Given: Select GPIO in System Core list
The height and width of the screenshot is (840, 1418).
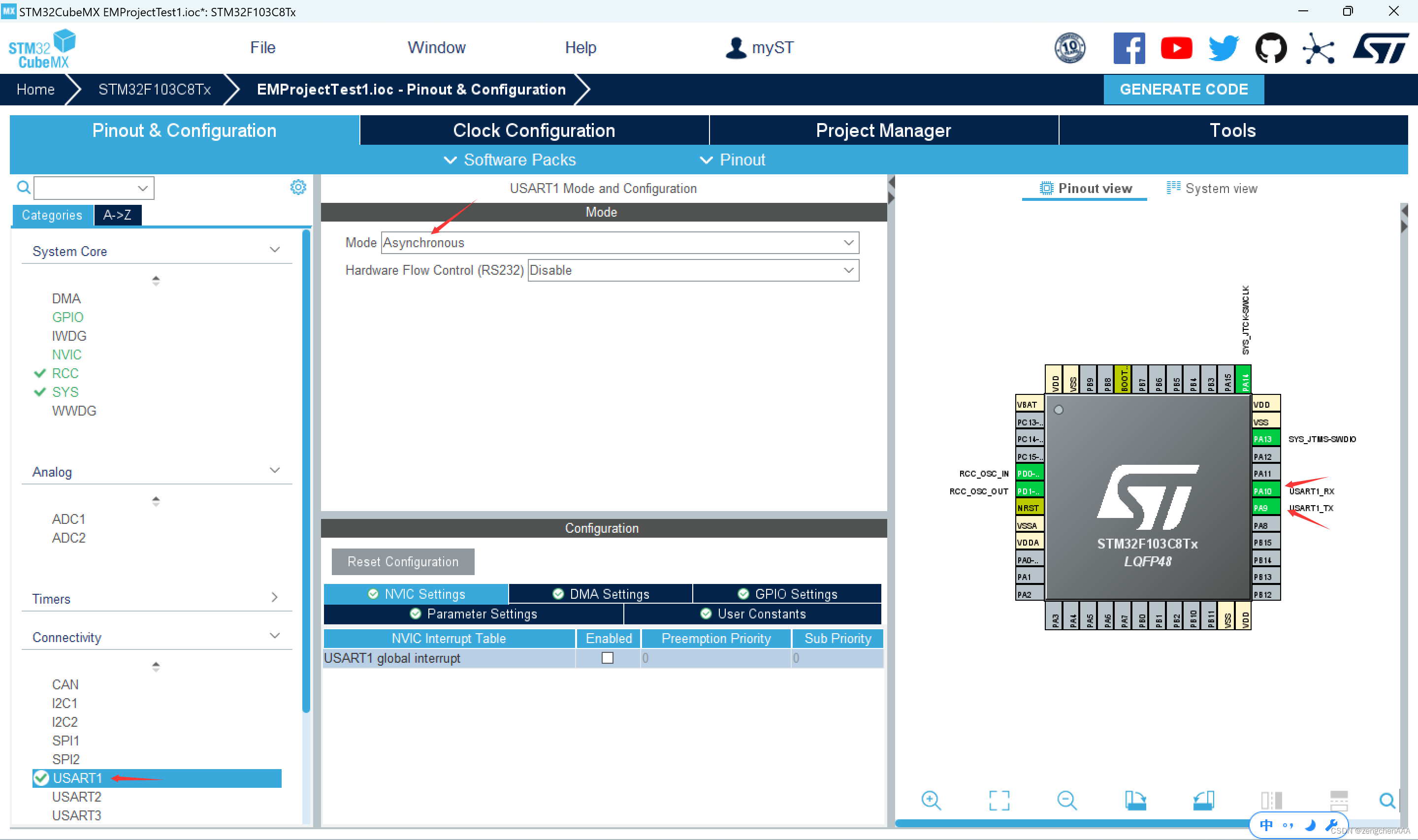Looking at the screenshot, I should pyautogui.click(x=67, y=317).
